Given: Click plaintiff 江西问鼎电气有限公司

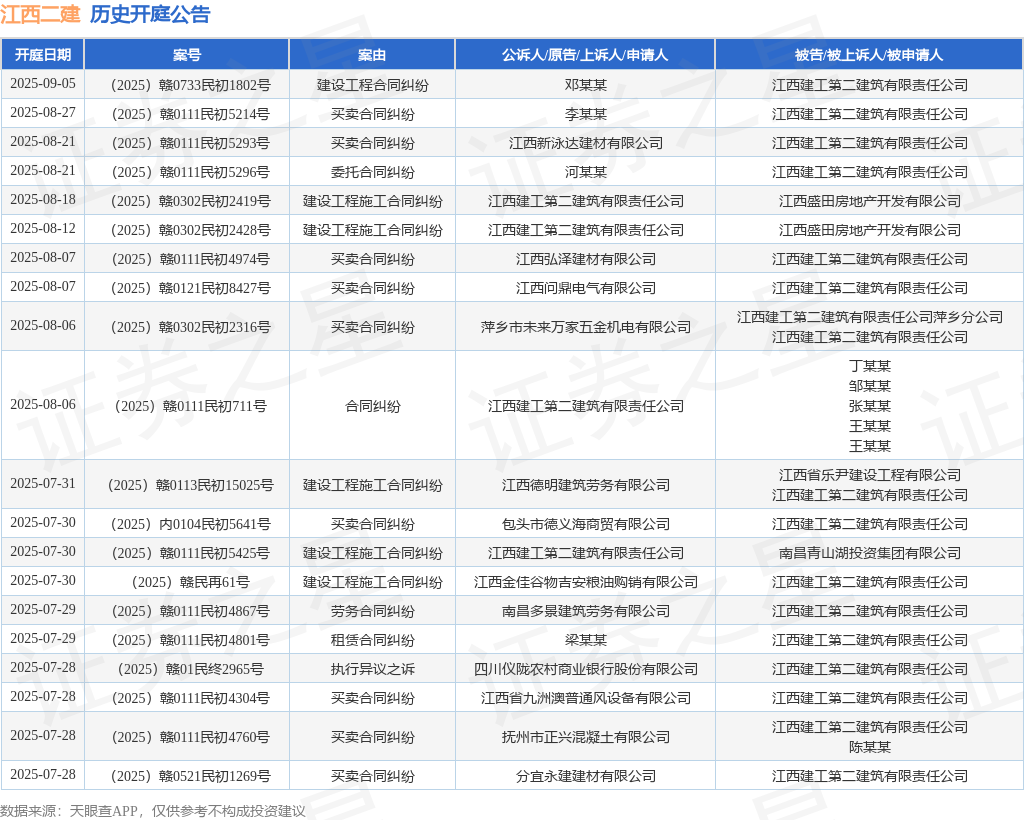Looking at the screenshot, I should 586,288.
